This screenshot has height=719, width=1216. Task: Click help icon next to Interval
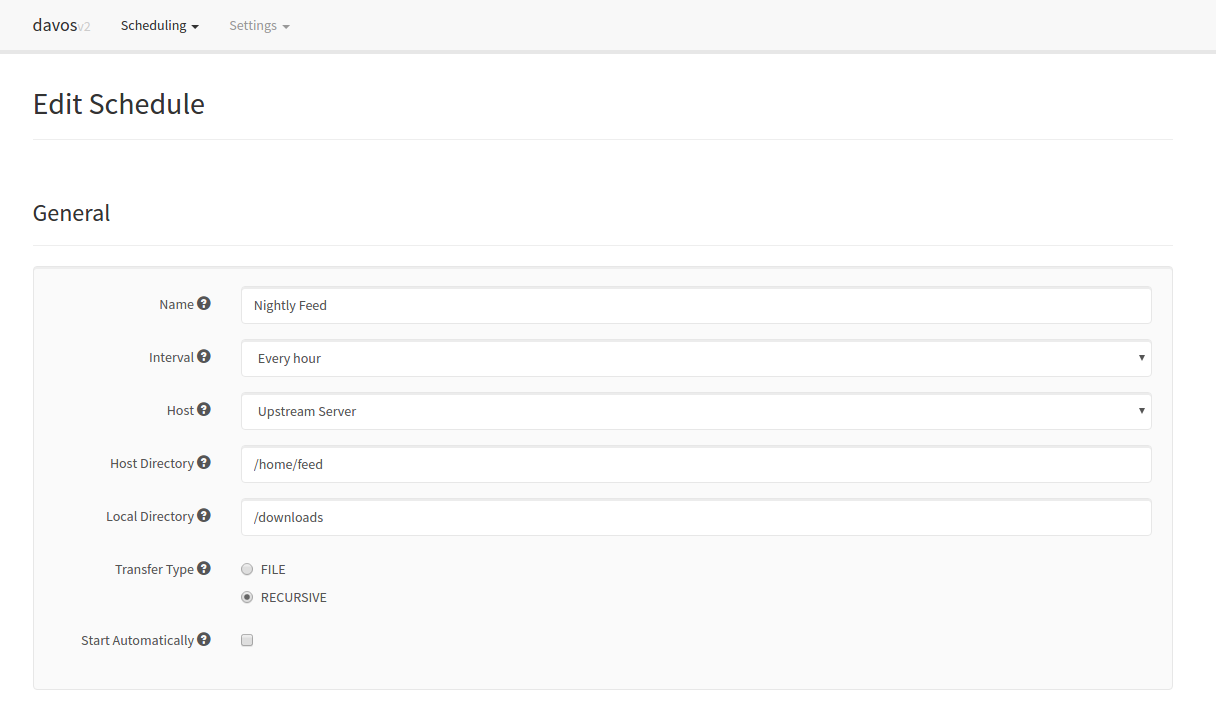[204, 356]
